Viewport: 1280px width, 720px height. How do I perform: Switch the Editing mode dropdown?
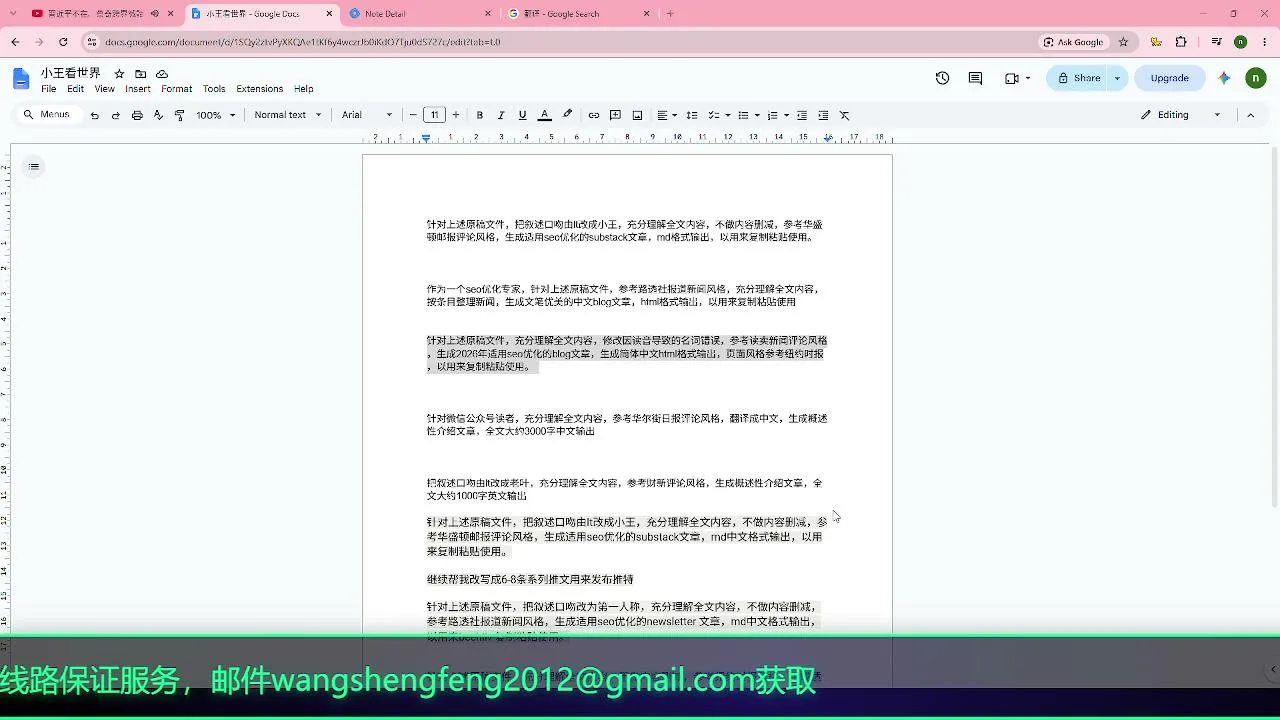1181,115
